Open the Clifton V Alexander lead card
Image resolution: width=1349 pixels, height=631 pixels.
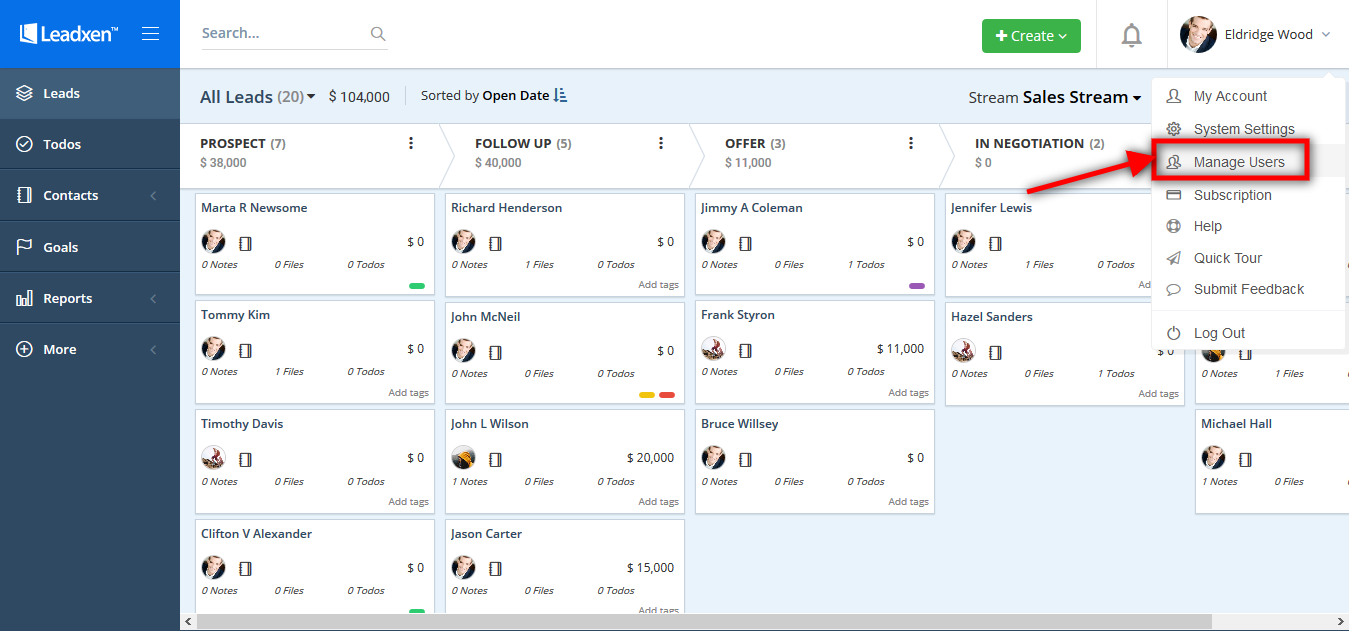coord(315,566)
